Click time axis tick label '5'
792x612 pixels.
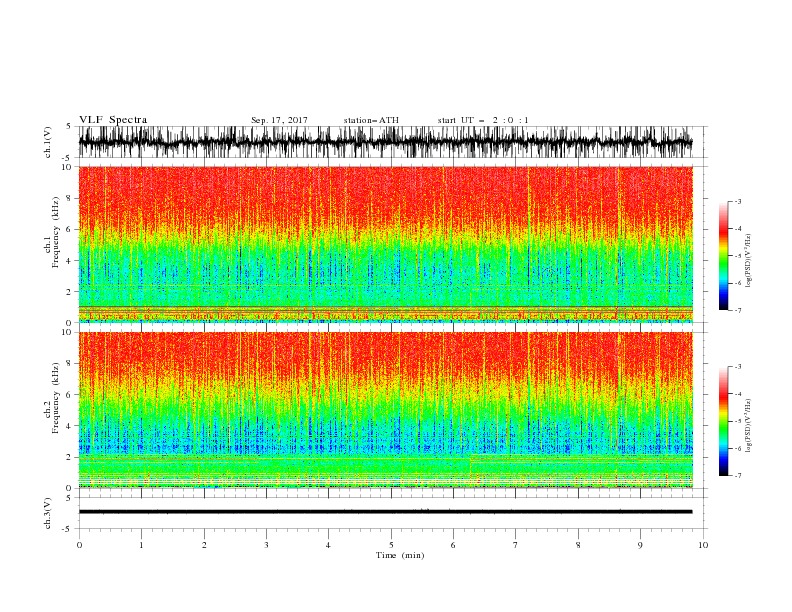point(391,545)
